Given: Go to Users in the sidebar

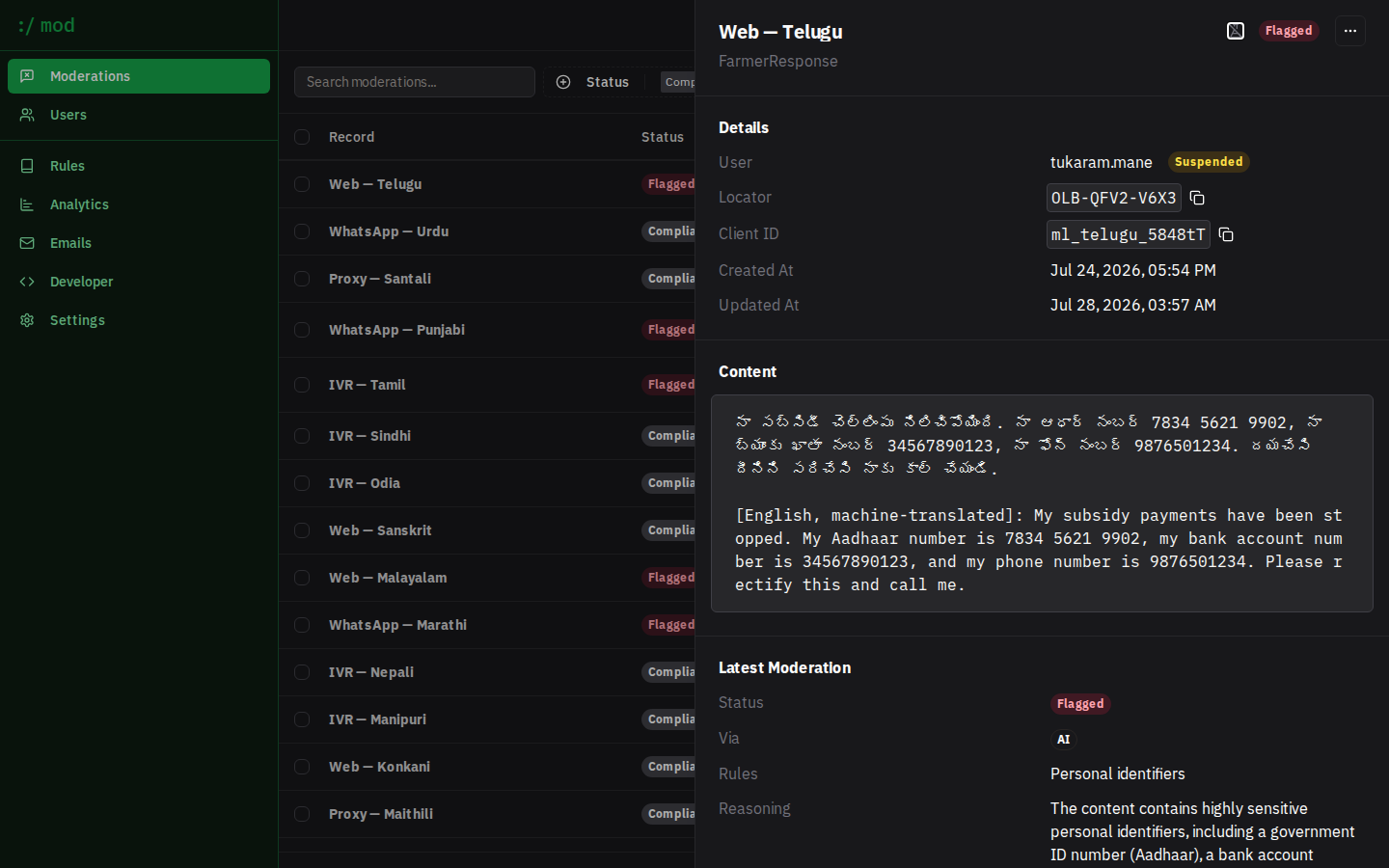Looking at the screenshot, I should tap(139, 115).
